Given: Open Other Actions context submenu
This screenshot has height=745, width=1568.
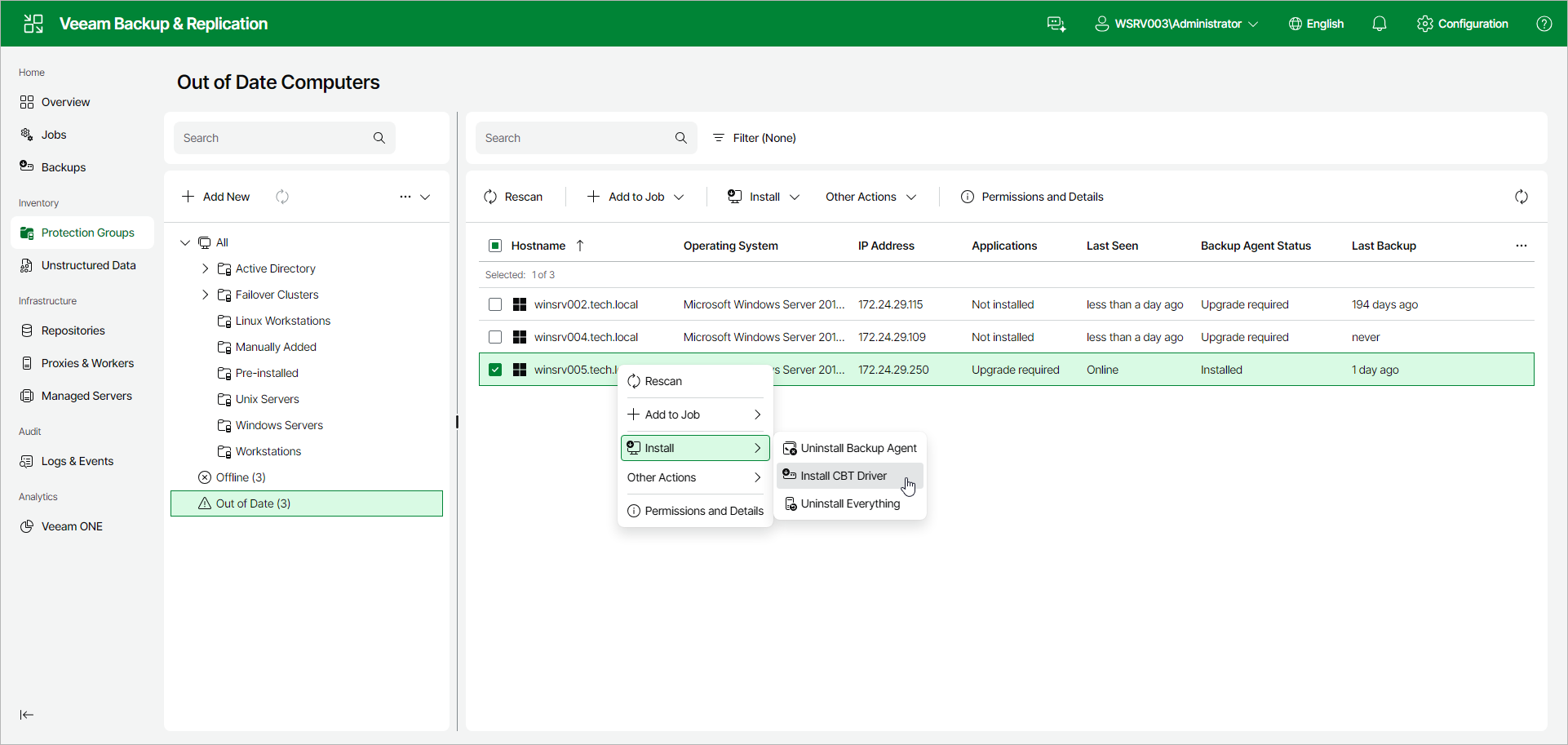Looking at the screenshot, I should pyautogui.click(x=695, y=477).
